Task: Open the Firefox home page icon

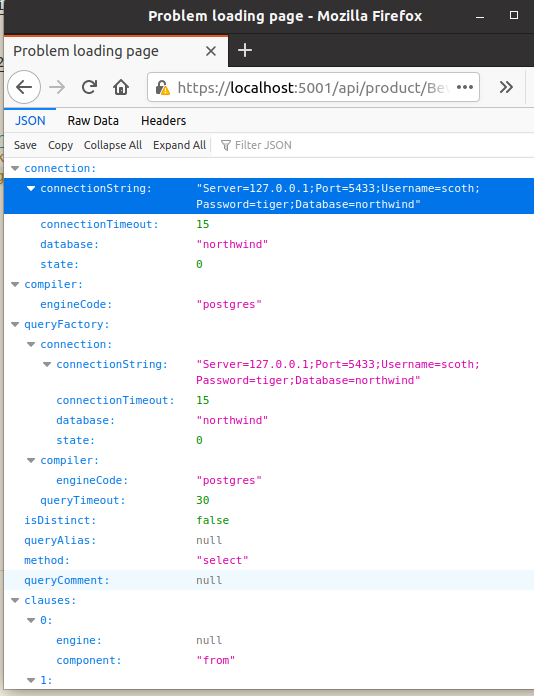Action: pos(121,87)
